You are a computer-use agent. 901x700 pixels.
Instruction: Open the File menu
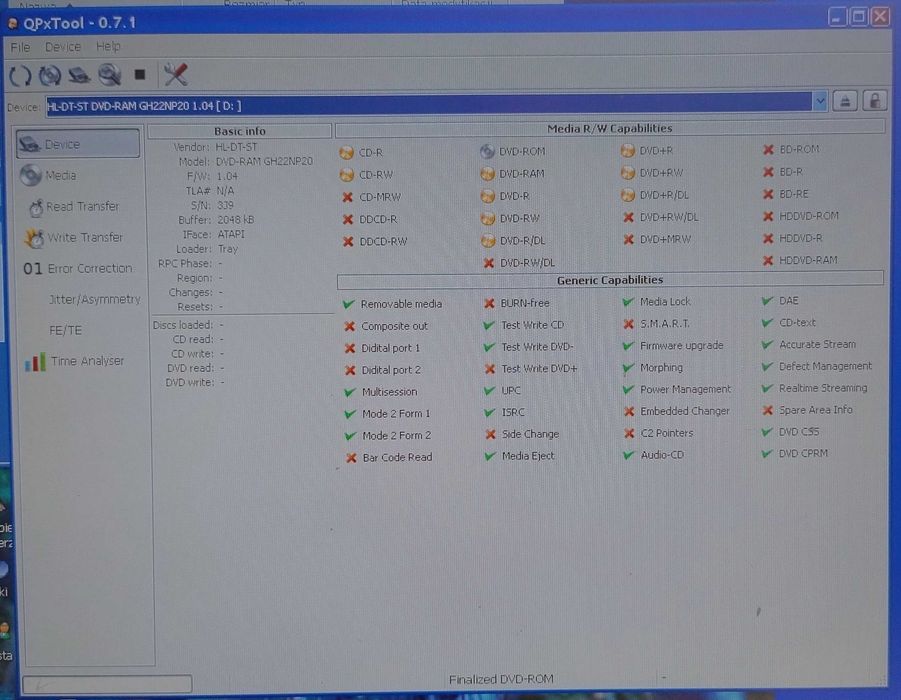click(x=20, y=47)
